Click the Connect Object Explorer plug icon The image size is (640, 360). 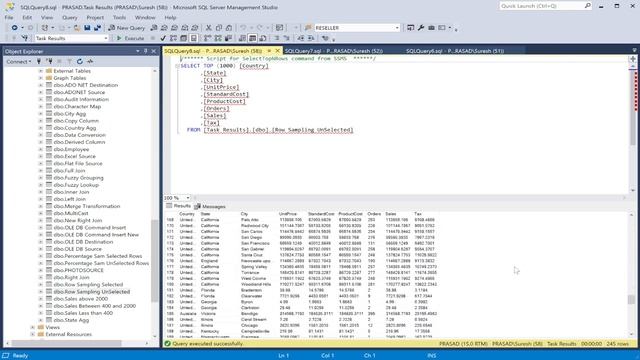[x=39, y=61]
